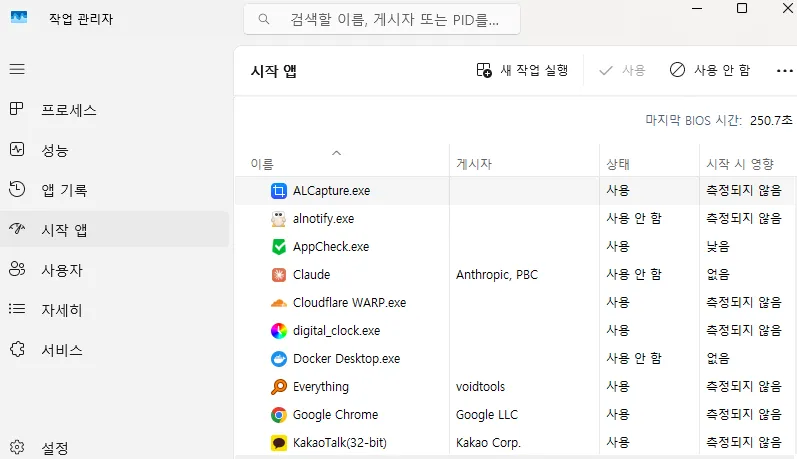The width and height of the screenshot is (797, 459).
Task: Switch to the 자세히 tab
Action: [x=114, y=309]
